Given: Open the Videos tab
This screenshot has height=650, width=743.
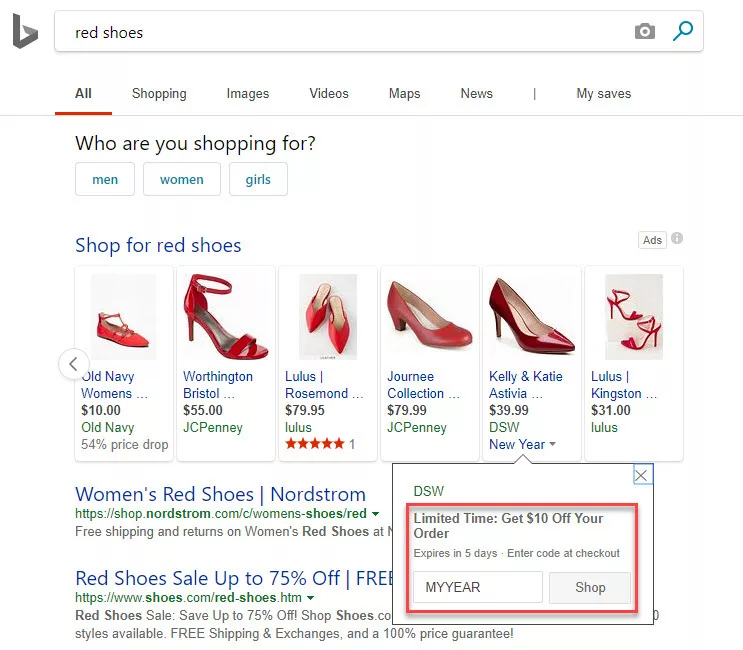Looking at the screenshot, I should coord(329,93).
